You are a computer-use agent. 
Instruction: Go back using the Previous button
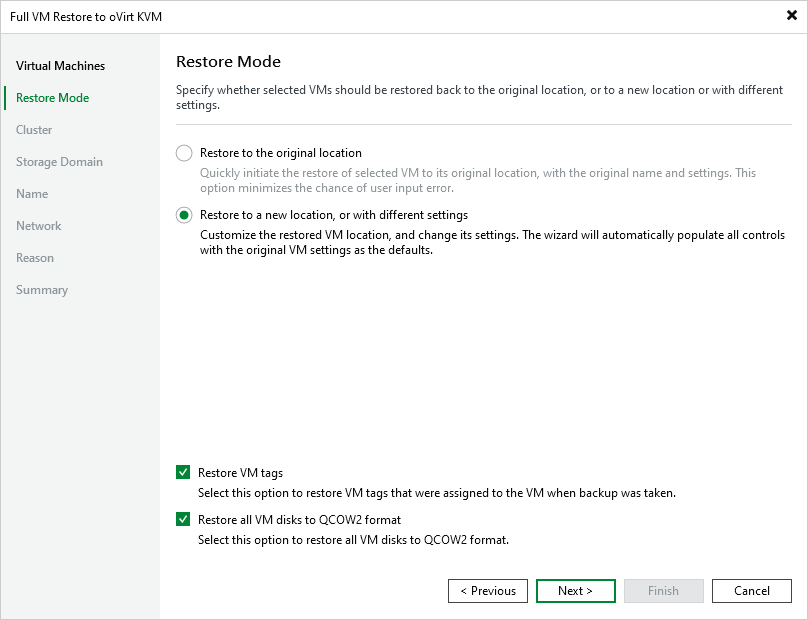tap(487, 590)
